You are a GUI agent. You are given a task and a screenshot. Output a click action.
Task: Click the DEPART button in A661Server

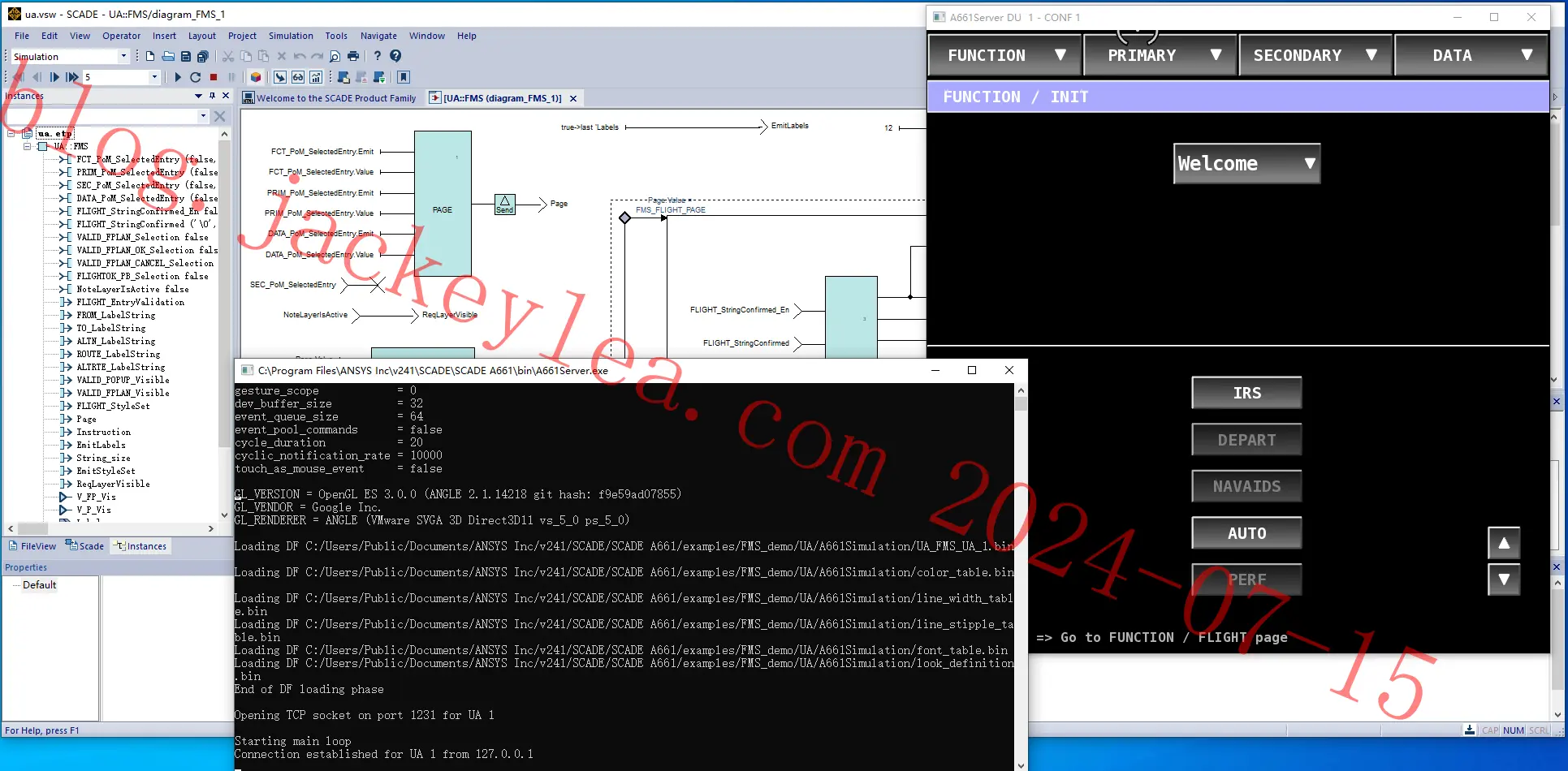[1246, 440]
